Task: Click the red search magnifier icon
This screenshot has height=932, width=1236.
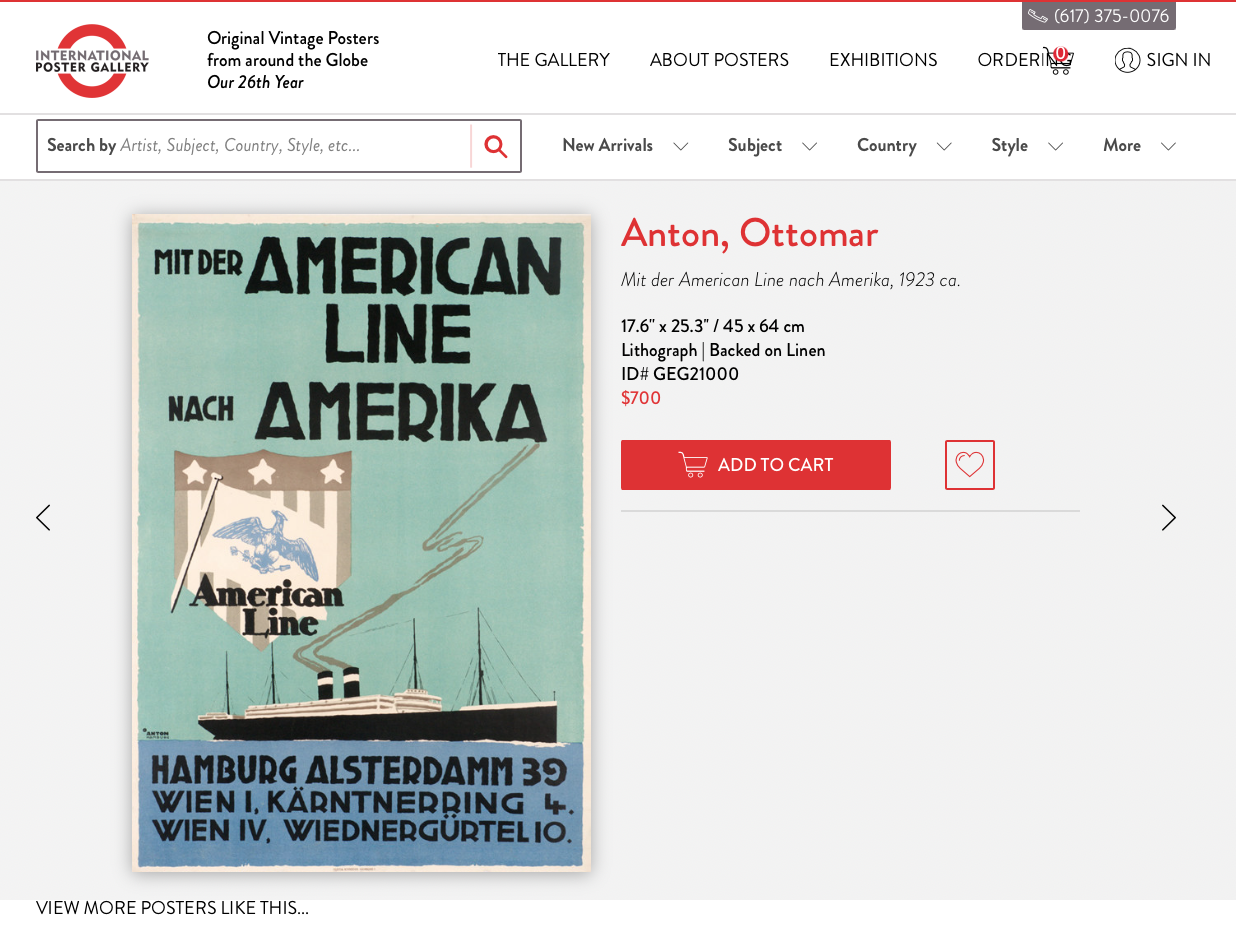Action: coord(496,146)
